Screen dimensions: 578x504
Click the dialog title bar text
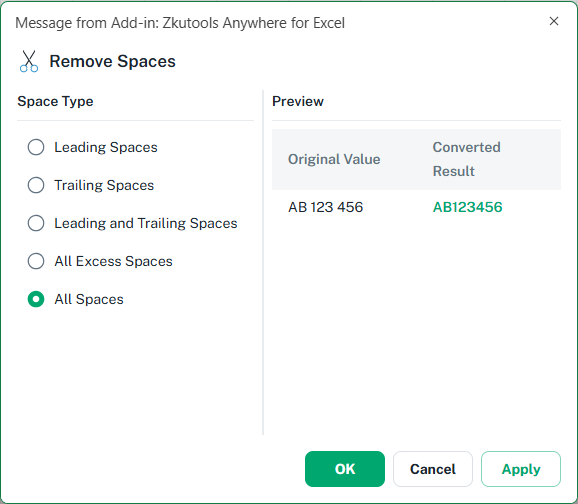click(180, 23)
